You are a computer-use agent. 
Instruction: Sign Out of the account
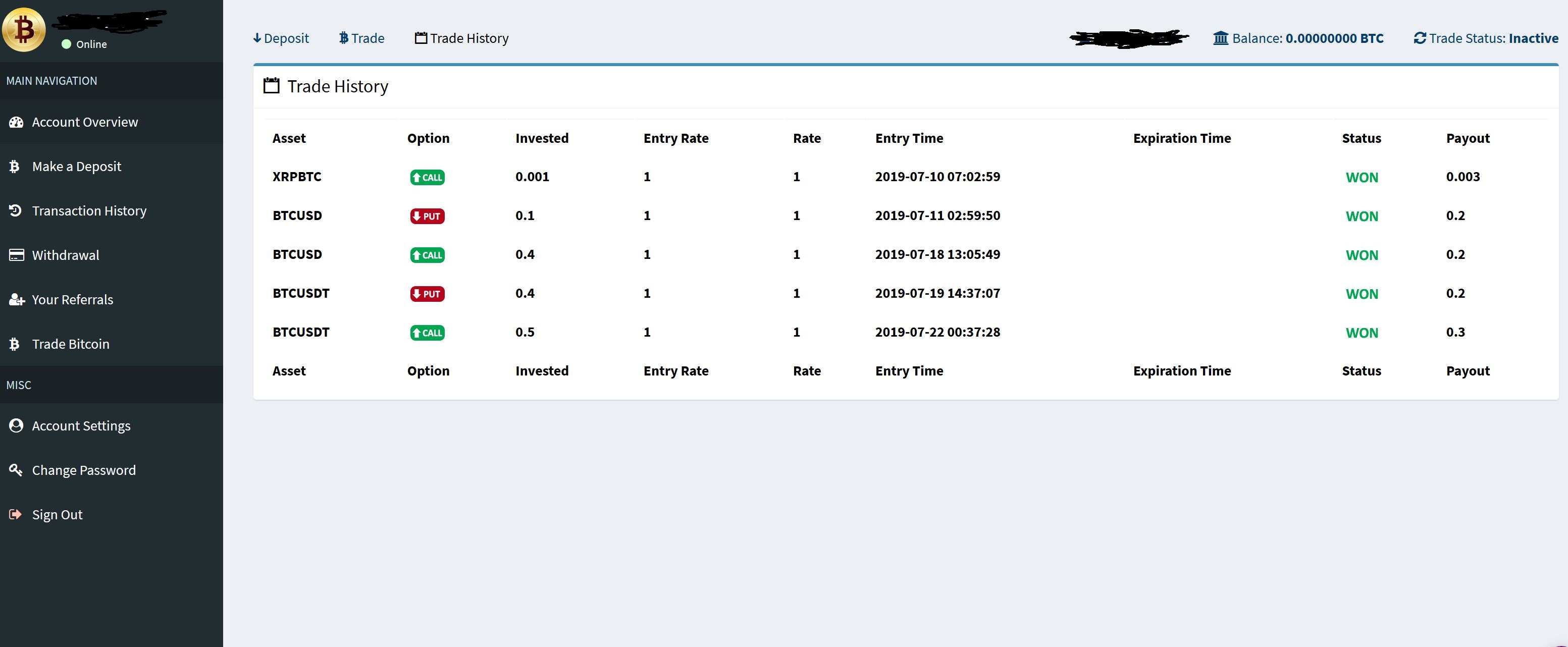click(x=57, y=514)
